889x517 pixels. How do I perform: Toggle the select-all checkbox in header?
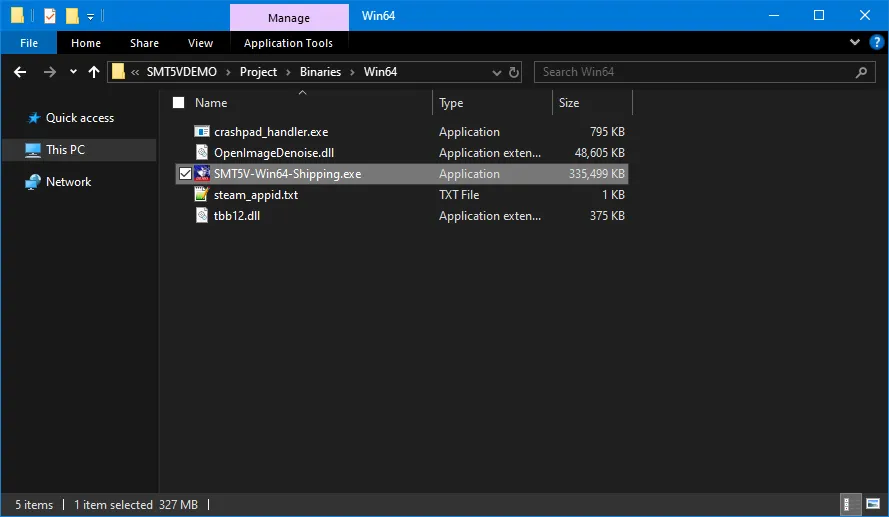coord(179,103)
